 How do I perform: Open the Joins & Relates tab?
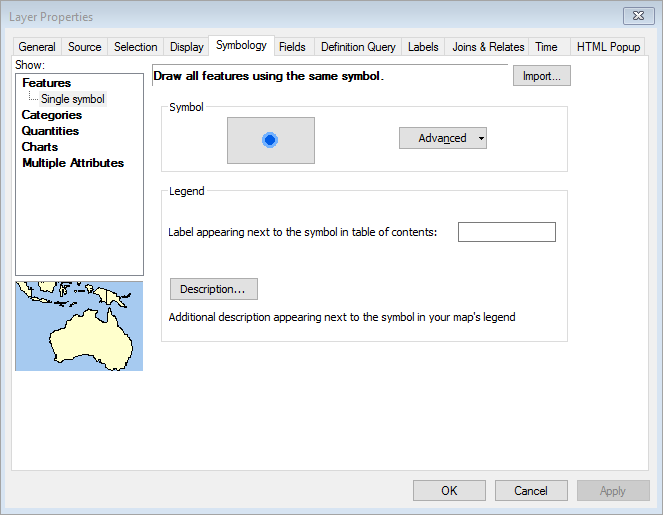point(488,47)
